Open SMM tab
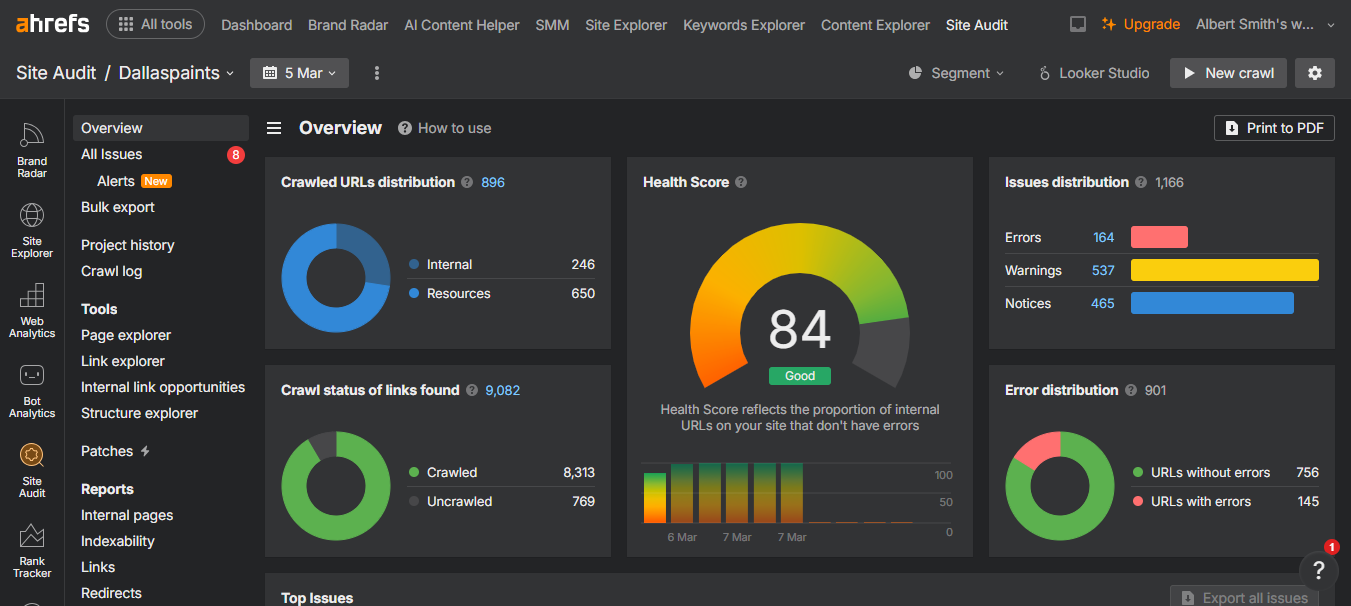This screenshot has height=606, width=1351. (552, 25)
